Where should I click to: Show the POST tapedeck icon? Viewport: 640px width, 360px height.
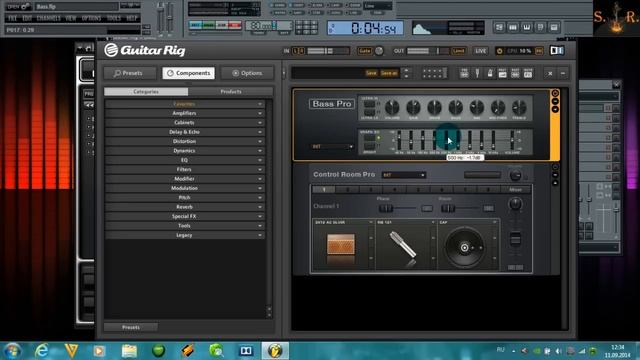(515, 73)
